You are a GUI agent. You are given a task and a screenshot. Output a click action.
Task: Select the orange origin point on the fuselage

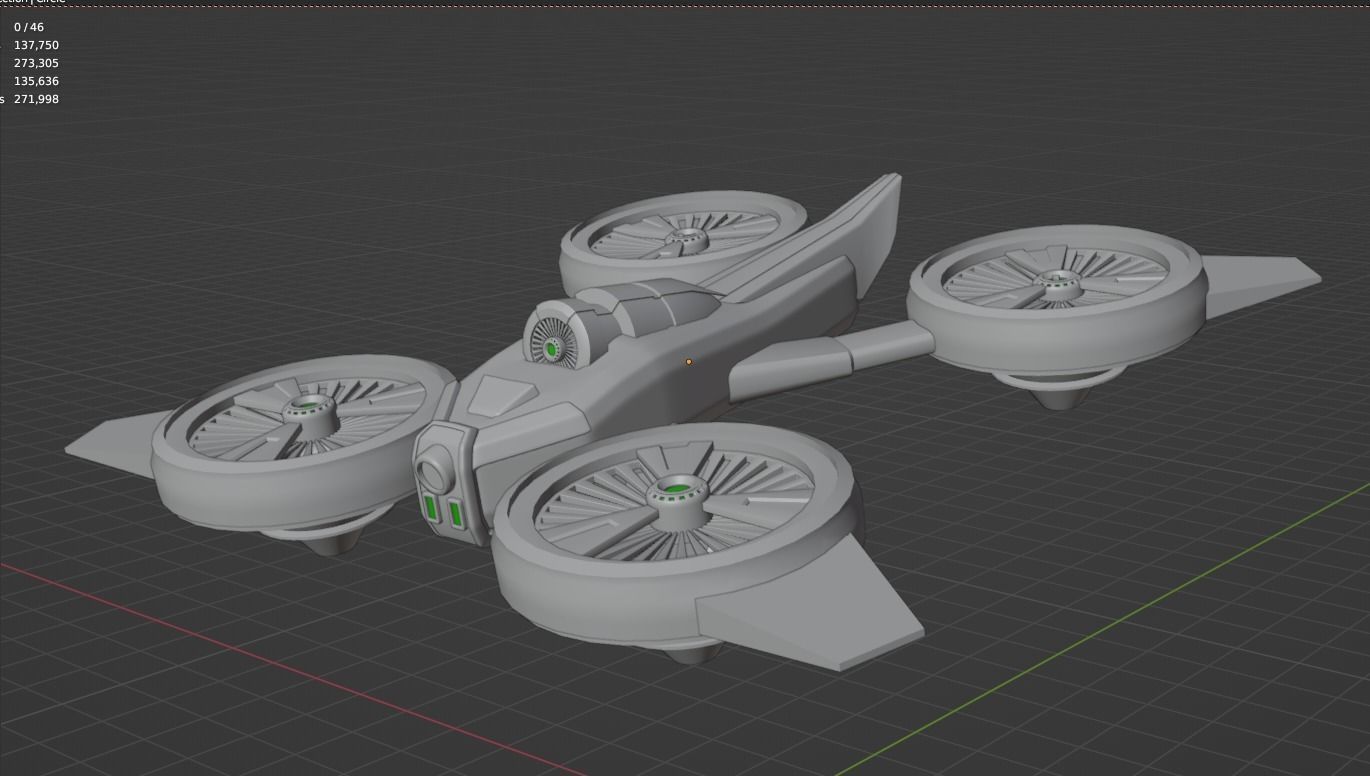click(688, 361)
